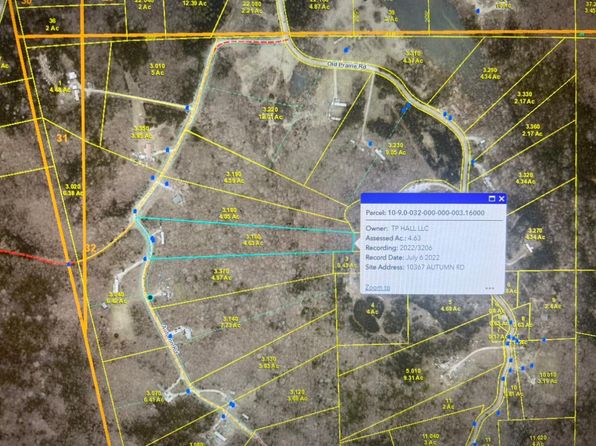Click the Zoom to link in popup

(377, 287)
